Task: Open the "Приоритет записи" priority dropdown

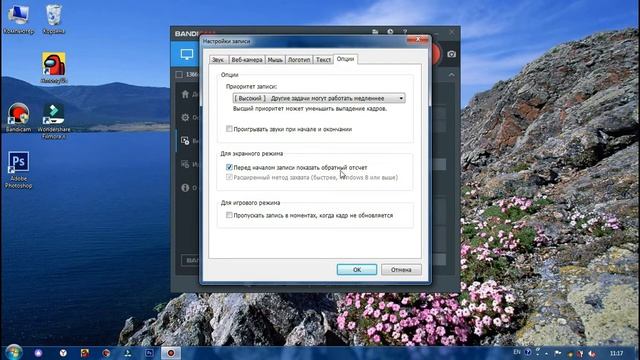Action: (x=319, y=98)
